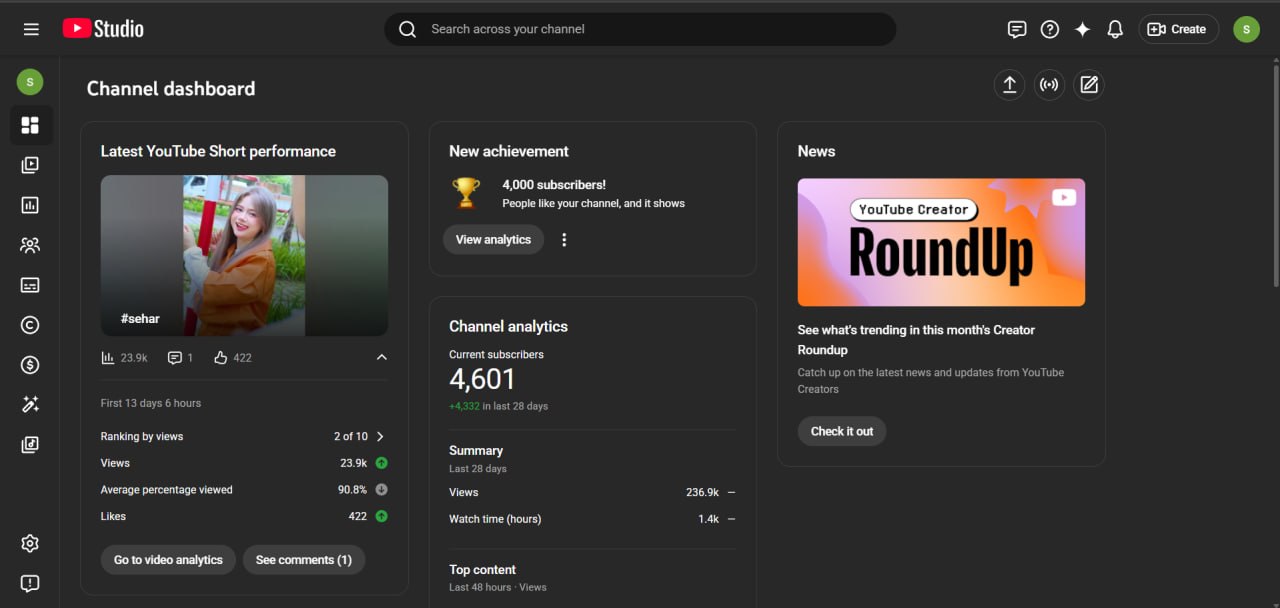Open Analytics in the sidebar
The height and width of the screenshot is (608, 1280).
[30, 205]
